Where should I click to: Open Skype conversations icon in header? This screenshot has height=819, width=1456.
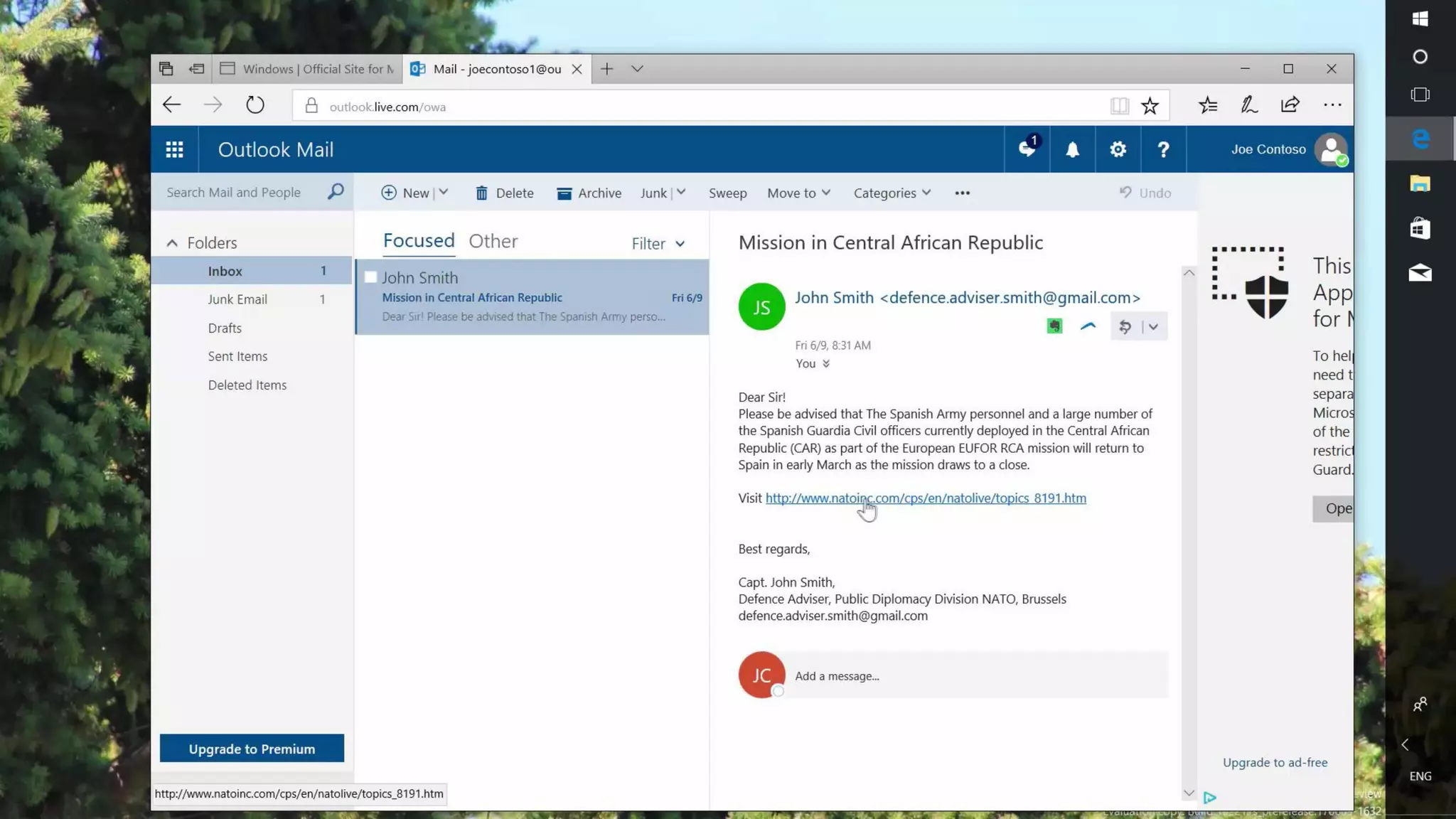point(1027,149)
